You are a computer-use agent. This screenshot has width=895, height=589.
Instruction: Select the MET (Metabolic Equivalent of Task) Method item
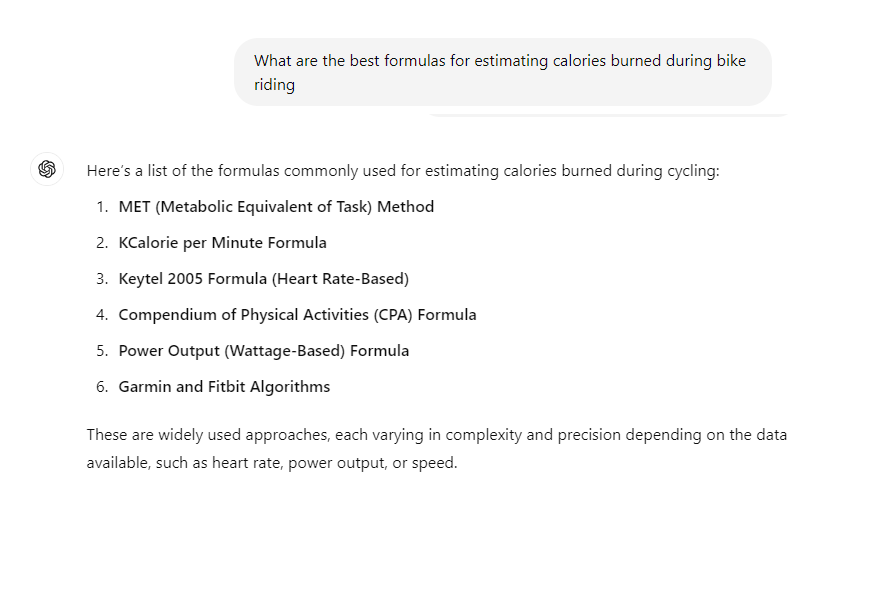coord(276,207)
